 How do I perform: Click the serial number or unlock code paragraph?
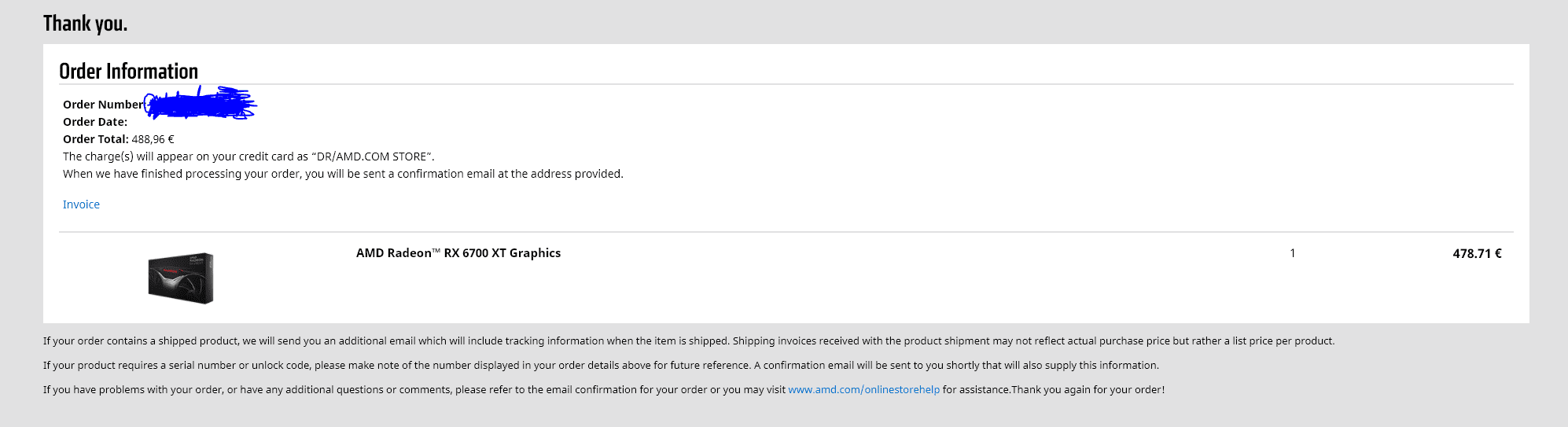[601, 366]
